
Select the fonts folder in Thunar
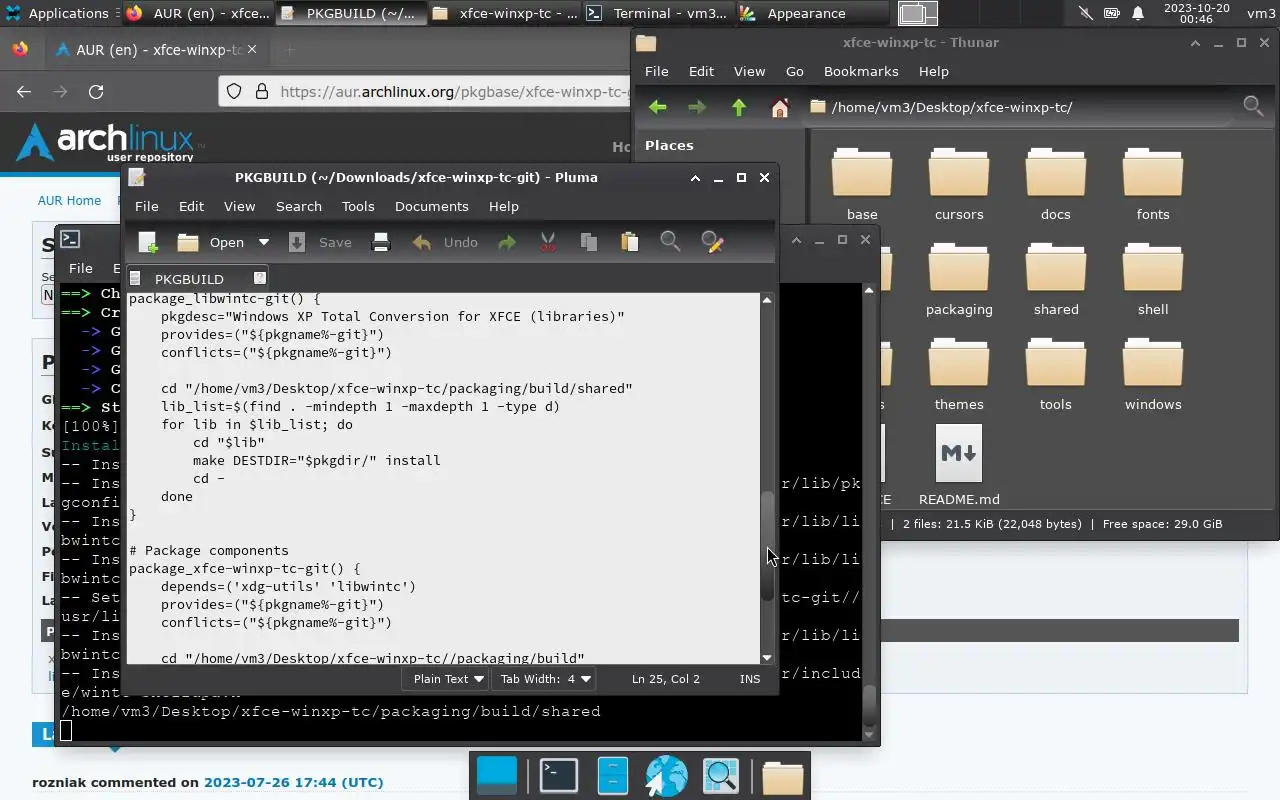pos(1153,184)
